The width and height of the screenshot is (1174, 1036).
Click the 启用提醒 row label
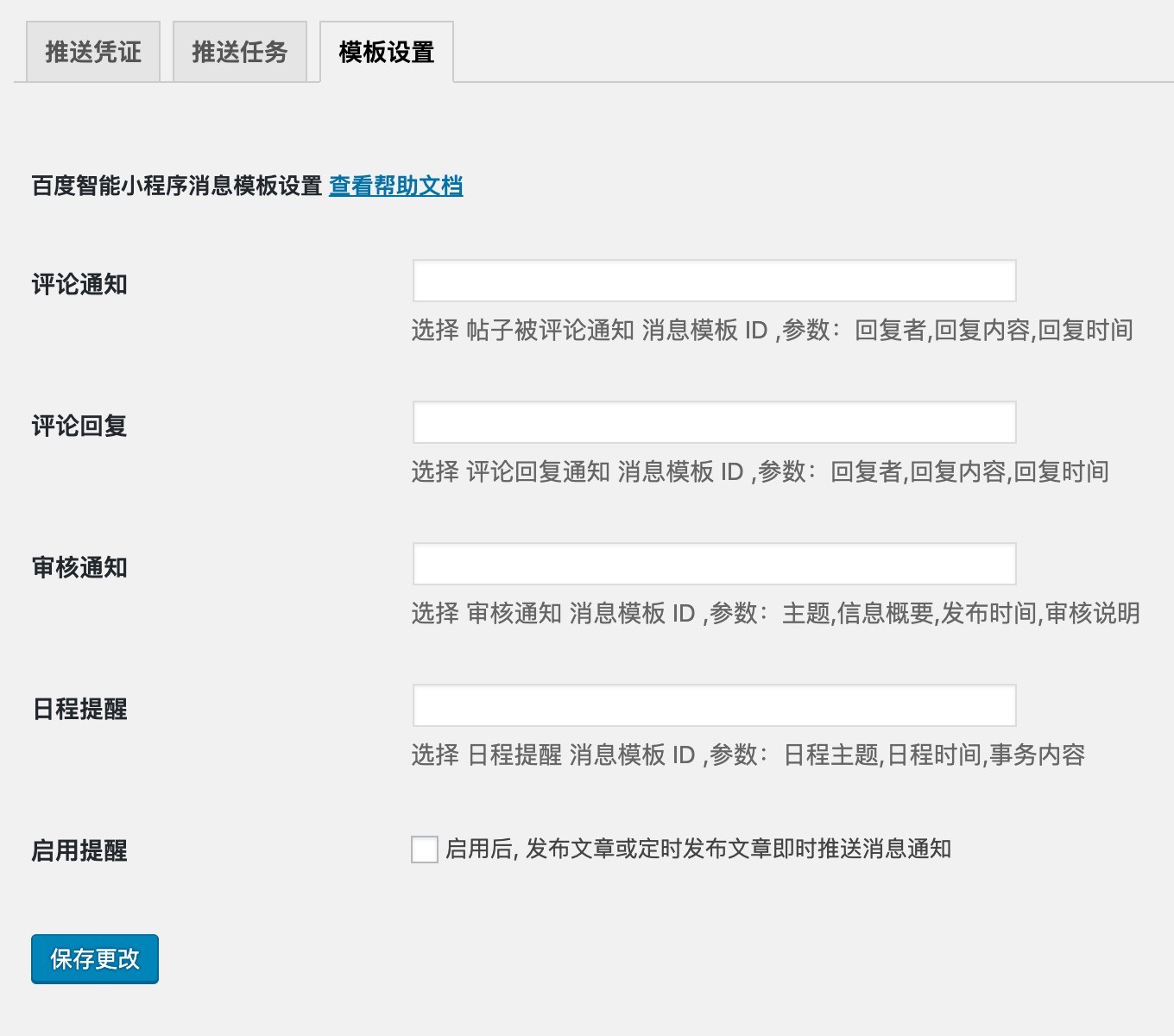tap(79, 850)
